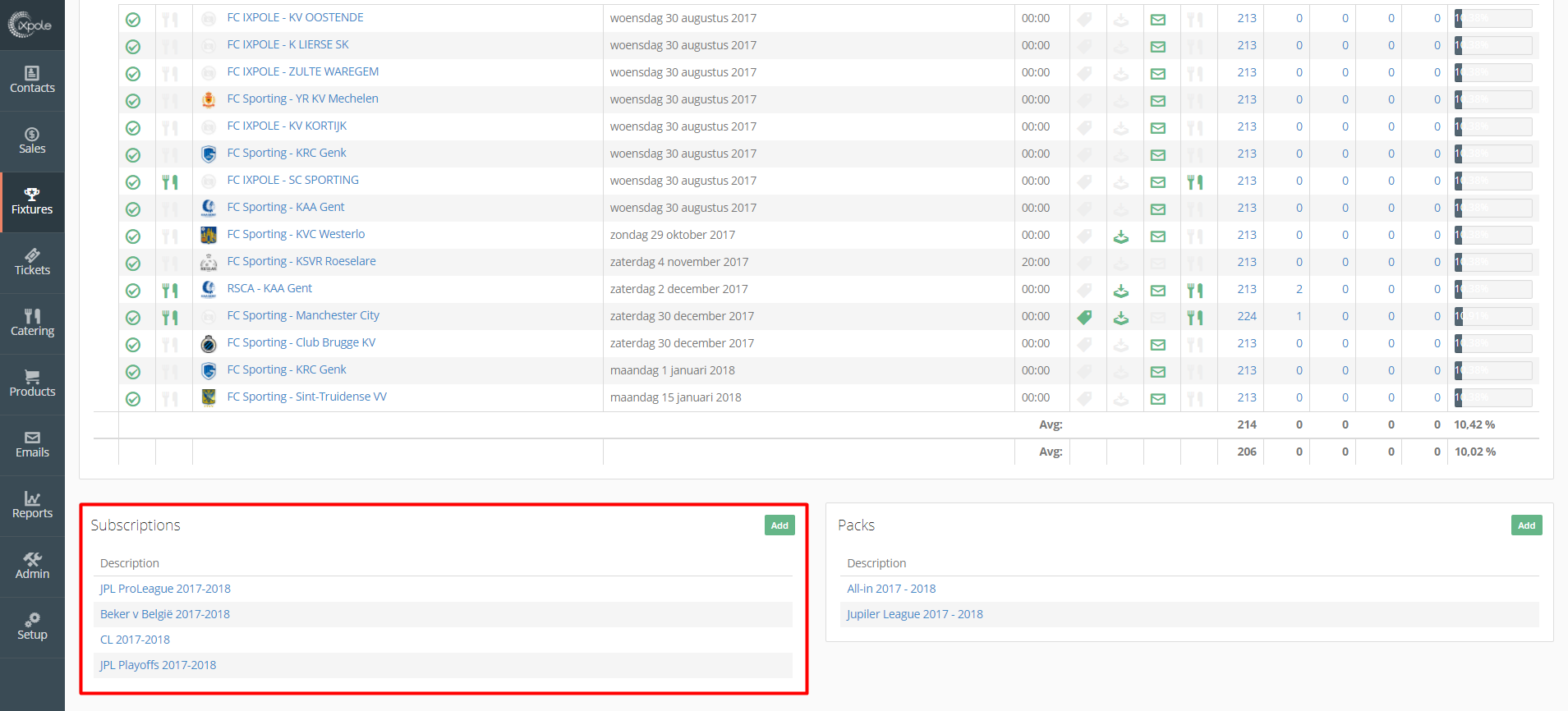Click green check icon for FC IXPOLE - KV OOSTENDE
Image resolution: width=1568 pixels, height=711 pixels.
[x=133, y=20]
